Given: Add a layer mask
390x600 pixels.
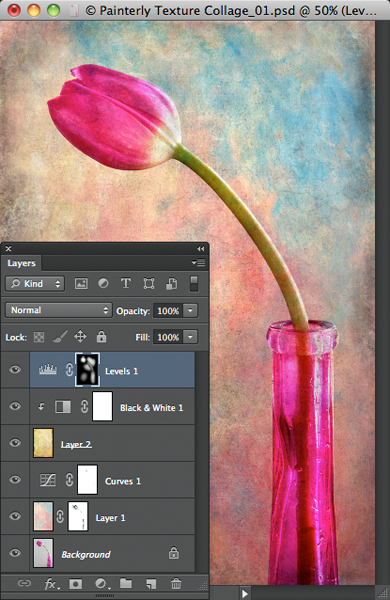Looking at the screenshot, I should 75,584.
